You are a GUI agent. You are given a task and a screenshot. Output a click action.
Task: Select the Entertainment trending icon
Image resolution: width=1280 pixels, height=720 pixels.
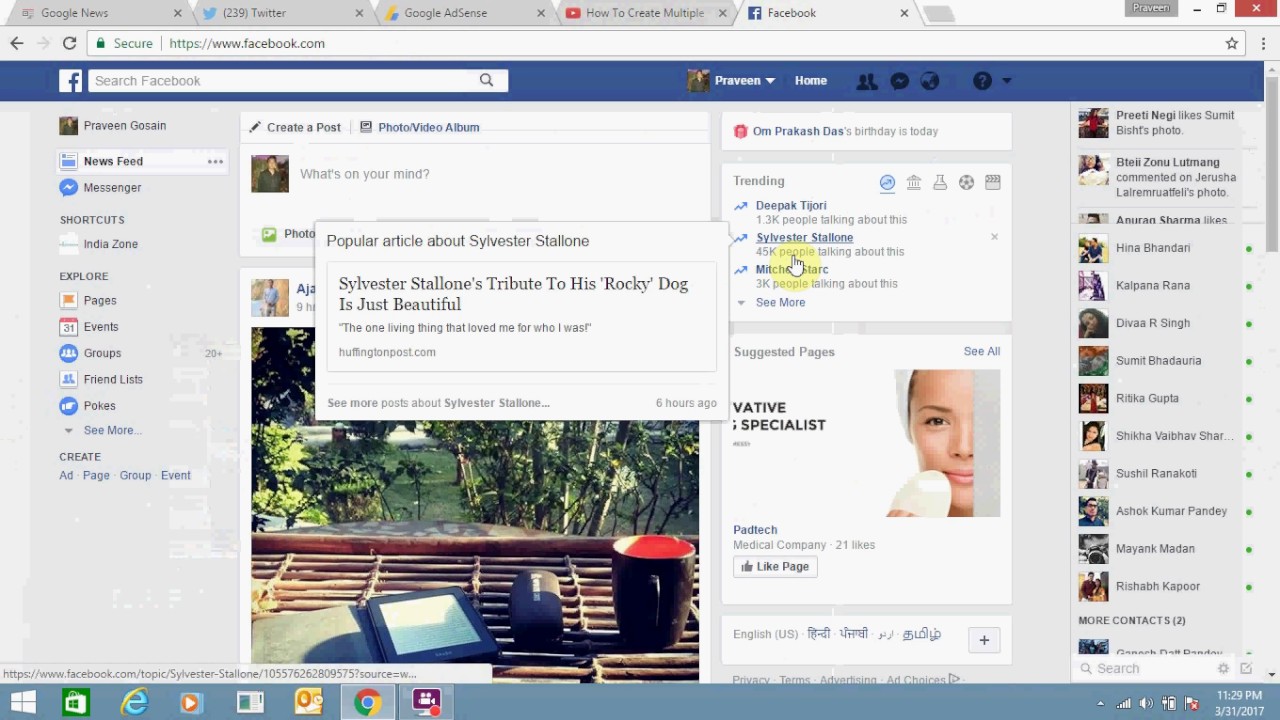pyautogui.click(x=993, y=182)
